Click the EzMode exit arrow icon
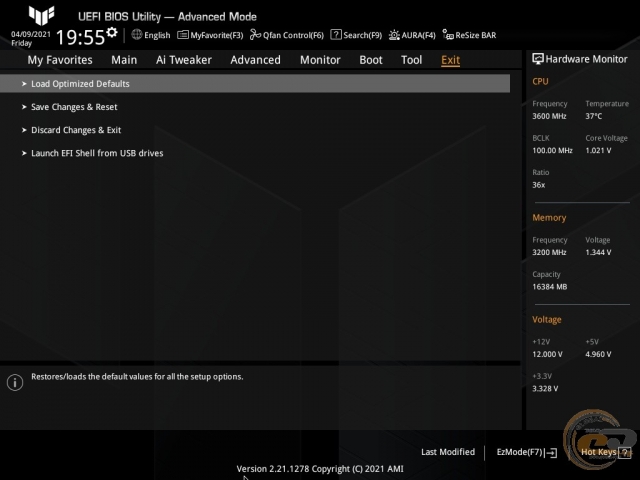 [551, 452]
